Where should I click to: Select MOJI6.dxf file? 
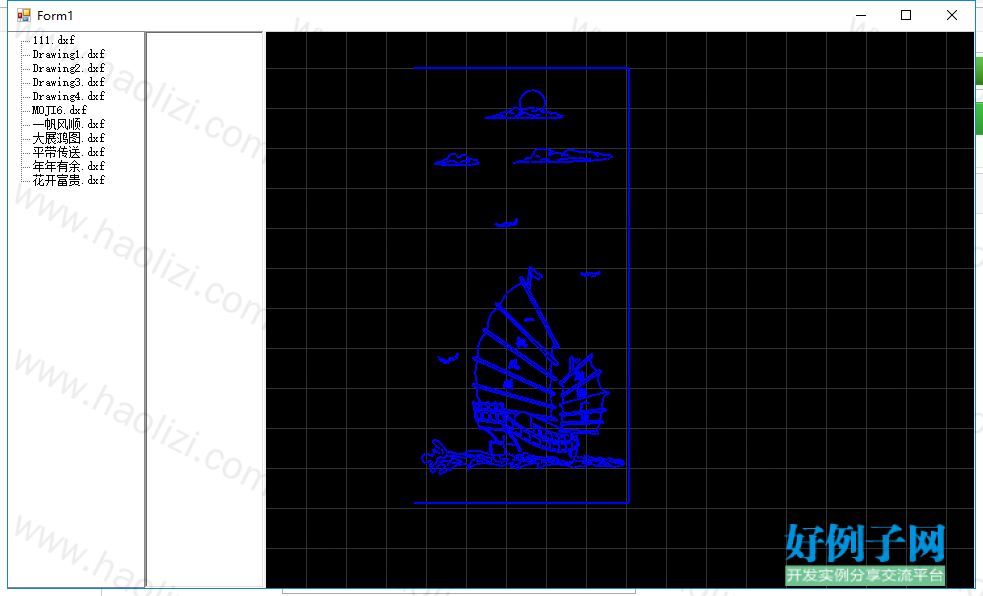tap(59, 110)
